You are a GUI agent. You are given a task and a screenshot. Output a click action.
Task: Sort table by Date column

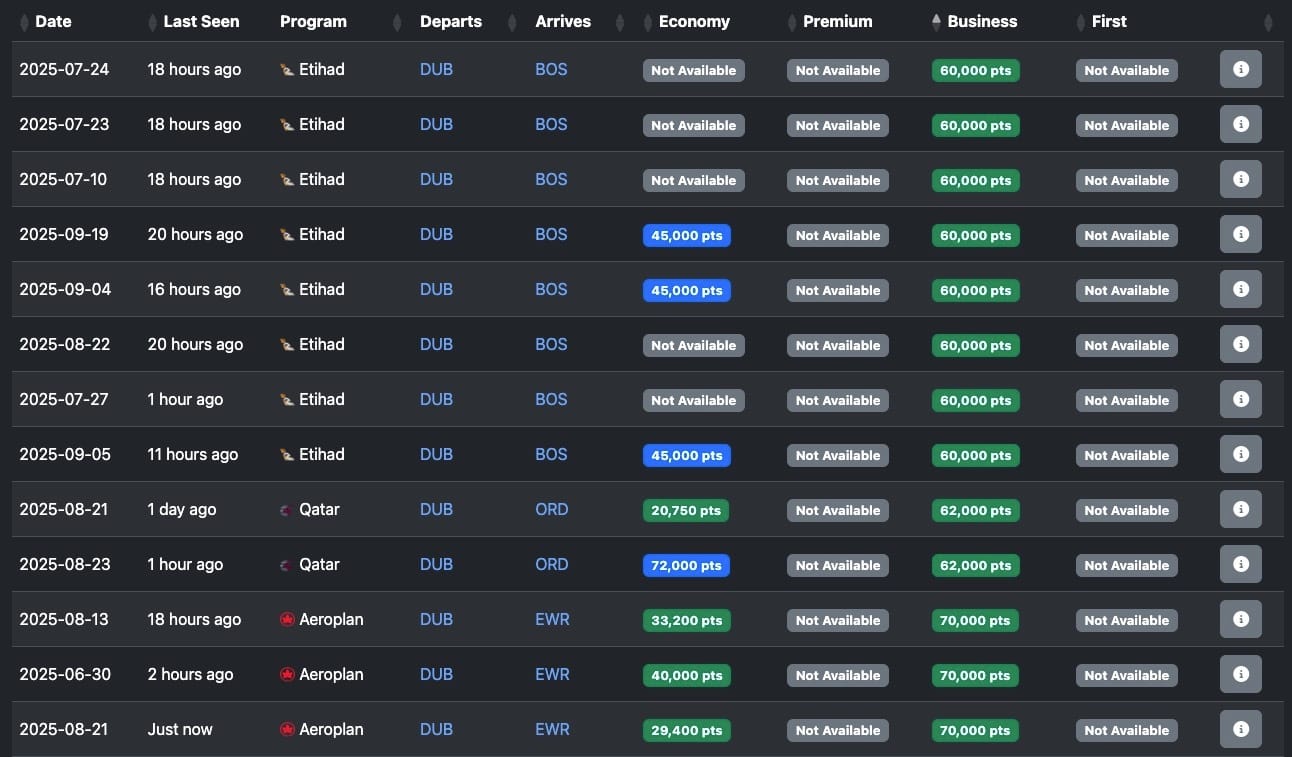(x=53, y=21)
